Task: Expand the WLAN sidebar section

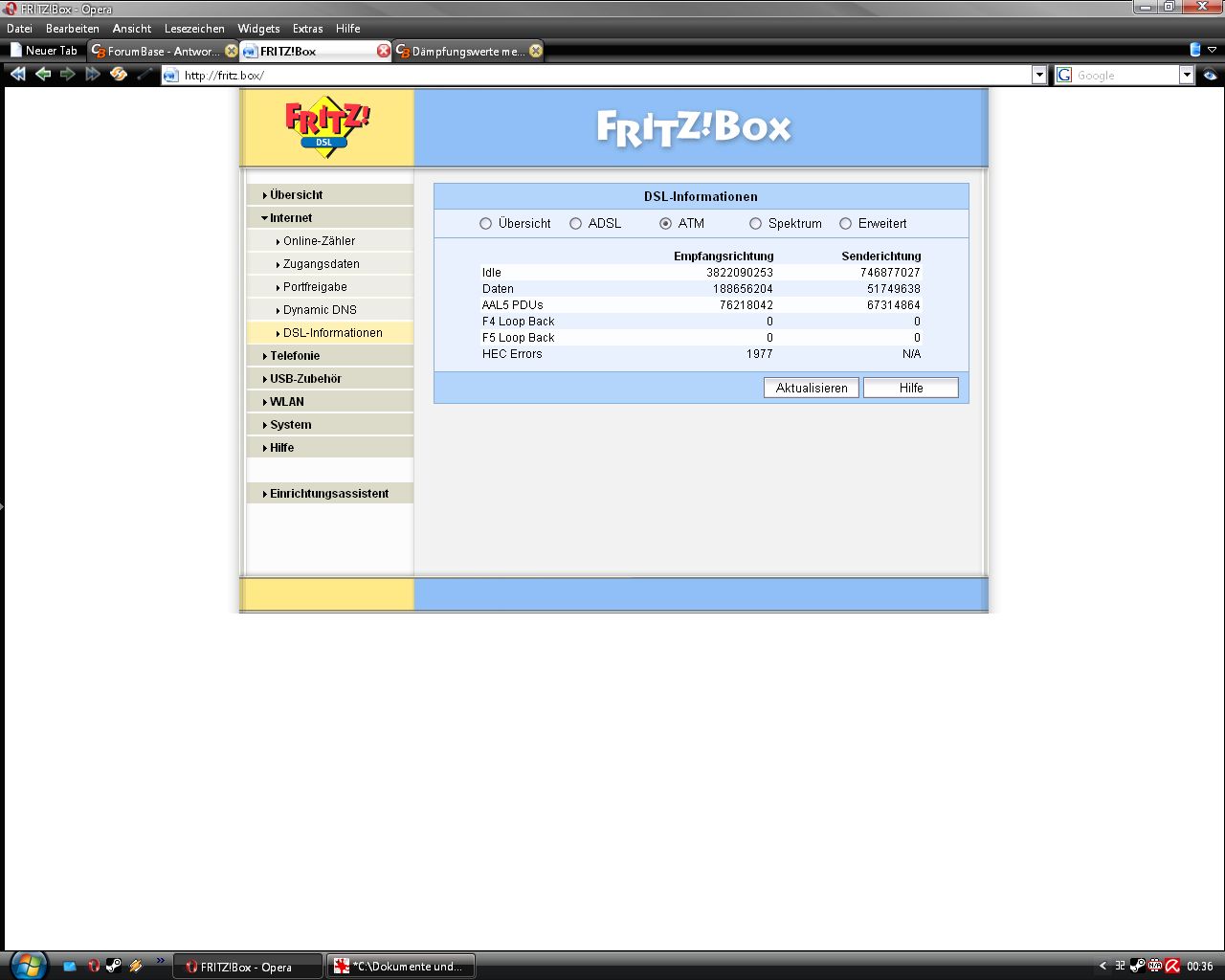Action: coord(330,401)
